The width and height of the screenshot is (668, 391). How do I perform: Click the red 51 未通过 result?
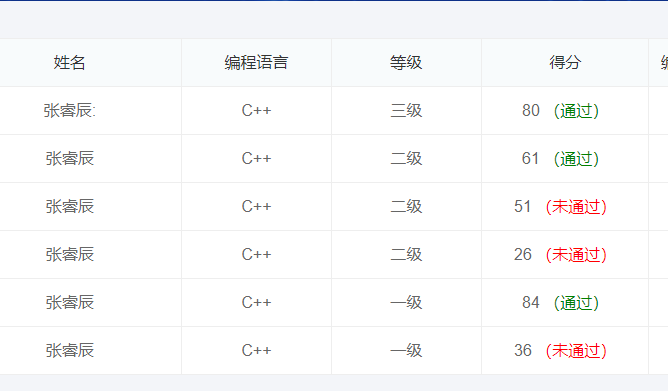[x=560, y=207]
